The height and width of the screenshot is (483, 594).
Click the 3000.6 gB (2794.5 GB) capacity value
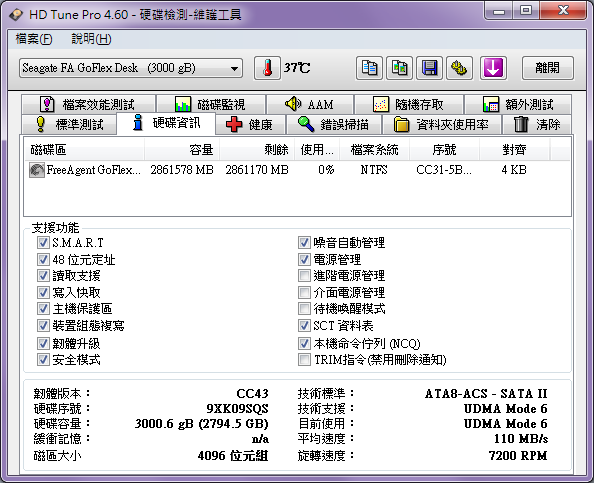point(202,424)
